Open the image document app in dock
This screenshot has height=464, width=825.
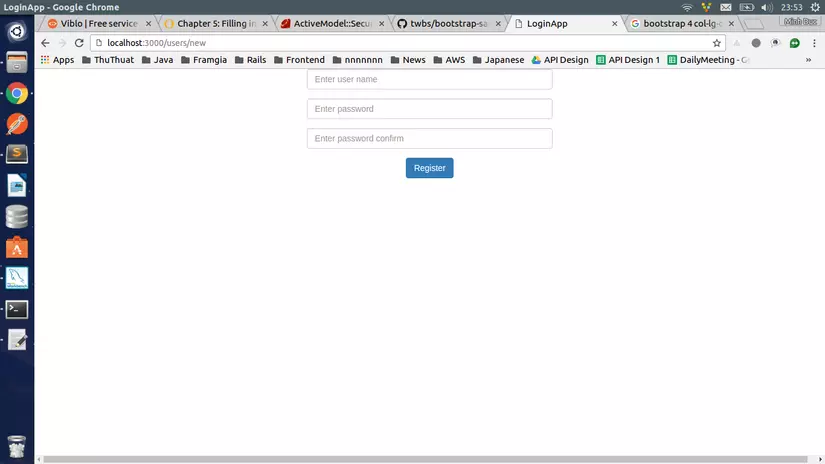(17, 186)
